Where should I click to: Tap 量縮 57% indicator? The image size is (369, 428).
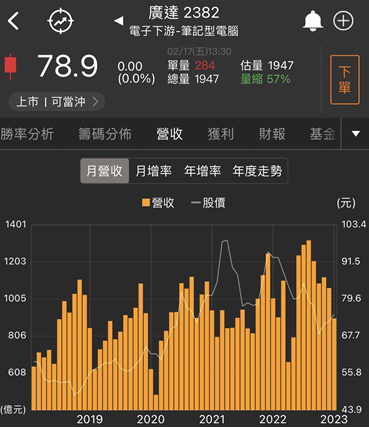265,79
